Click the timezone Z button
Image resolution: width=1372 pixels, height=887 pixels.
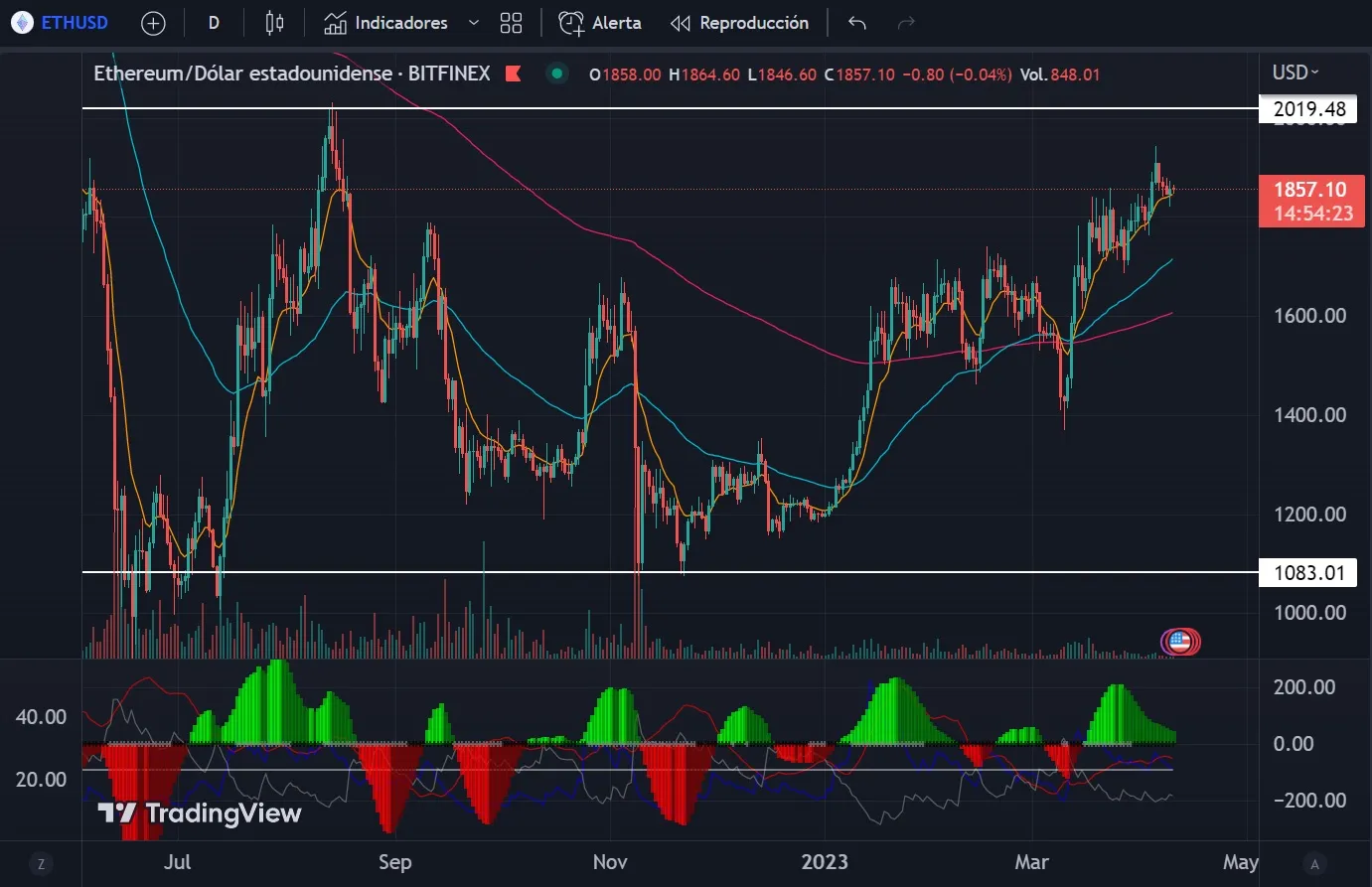41,864
